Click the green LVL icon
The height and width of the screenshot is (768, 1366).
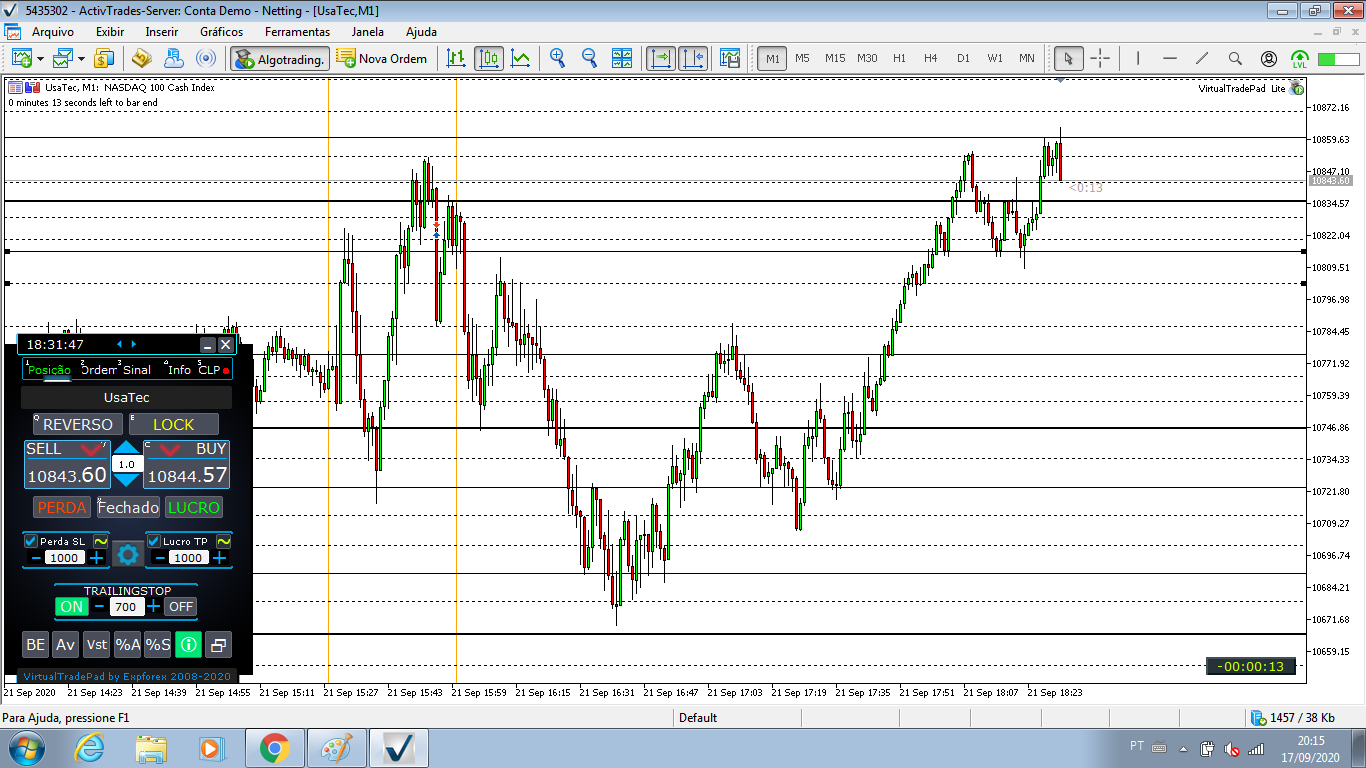[x=1299, y=58]
